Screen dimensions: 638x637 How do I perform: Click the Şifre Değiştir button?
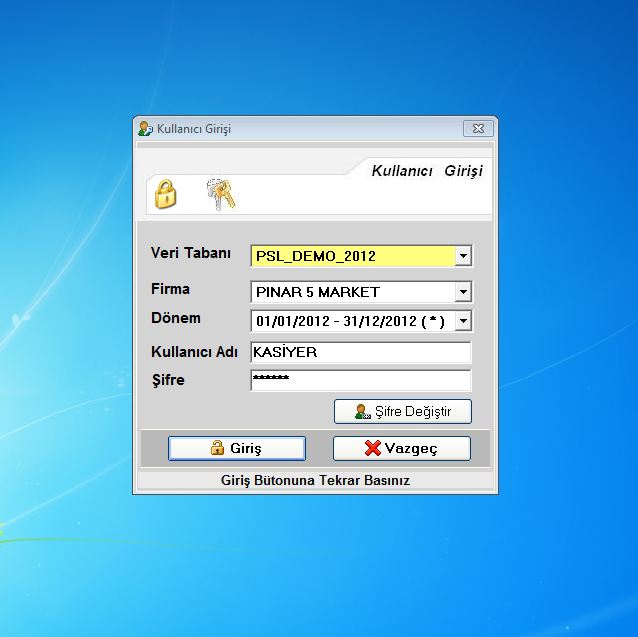point(403,411)
